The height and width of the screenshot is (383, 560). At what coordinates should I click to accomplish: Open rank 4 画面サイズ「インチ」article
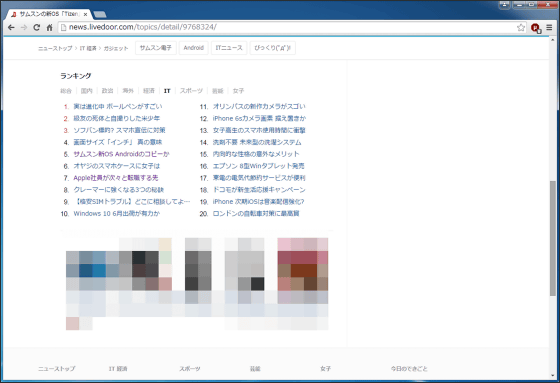[x=118, y=142]
